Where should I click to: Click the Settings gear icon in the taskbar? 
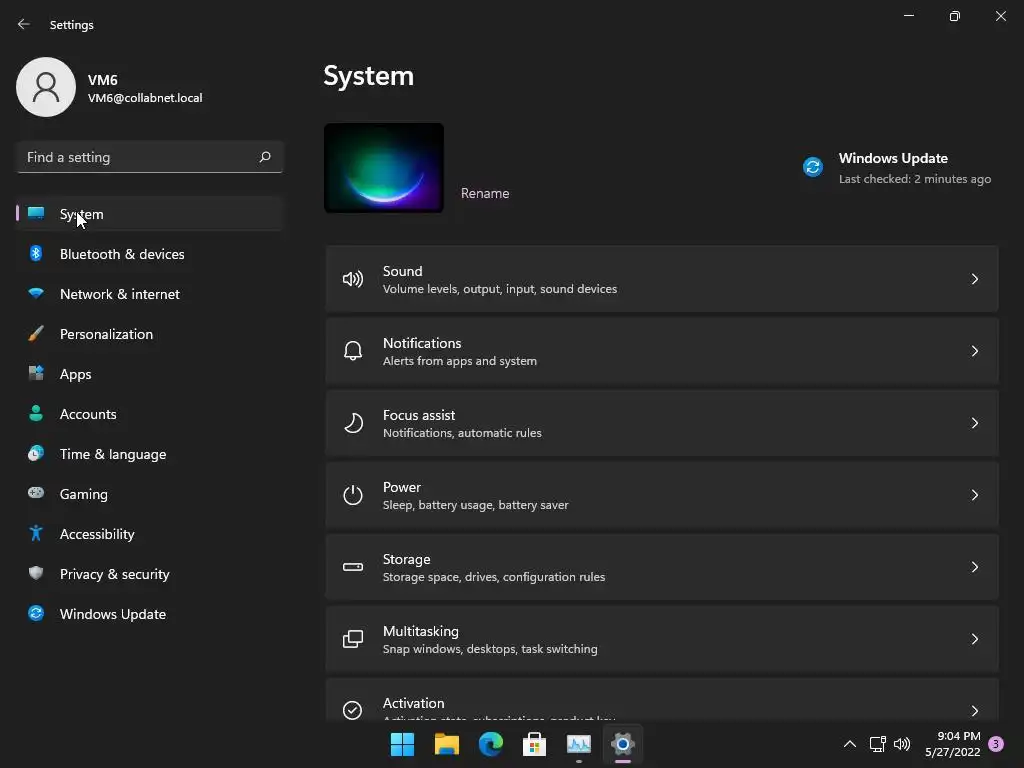pos(622,744)
